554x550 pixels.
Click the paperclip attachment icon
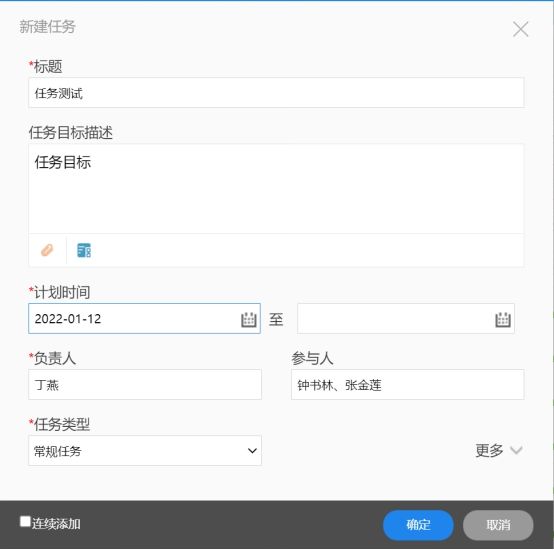[x=47, y=250]
